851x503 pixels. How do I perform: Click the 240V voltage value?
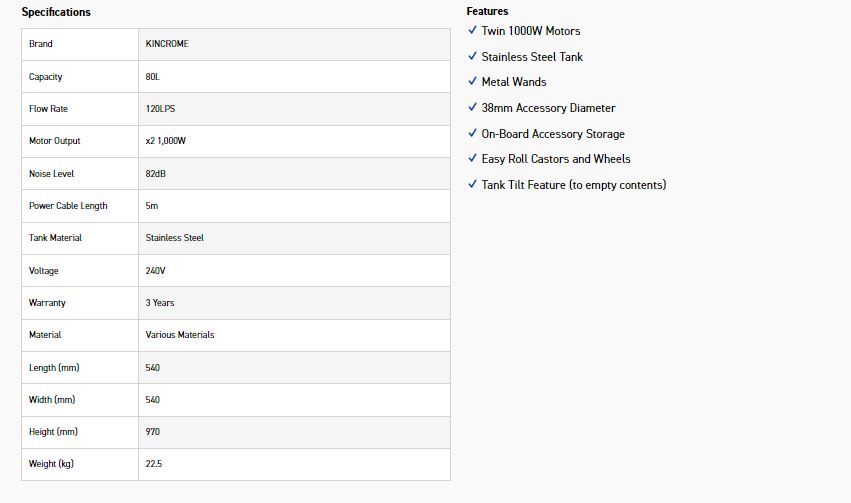pyautogui.click(x=158, y=271)
